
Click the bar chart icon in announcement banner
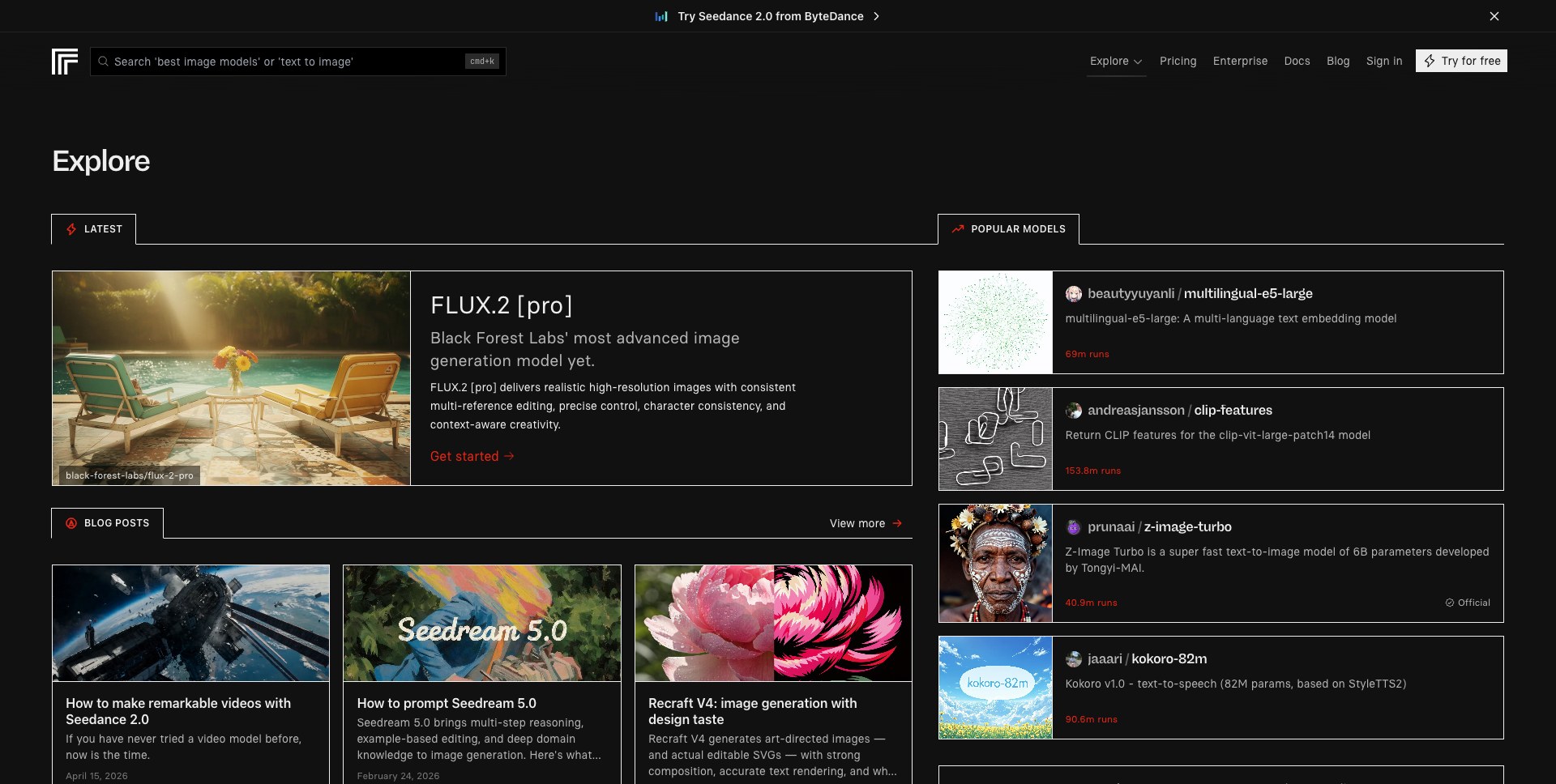coord(661,16)
